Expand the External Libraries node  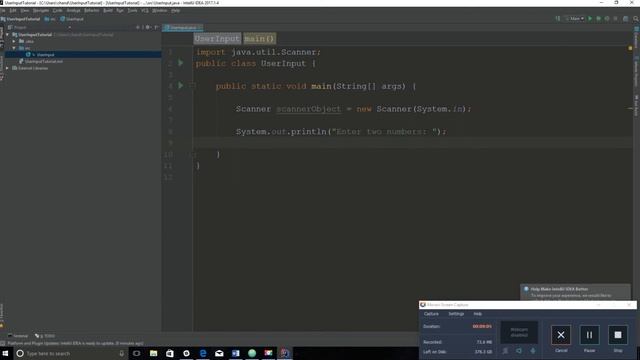point(7,68)
